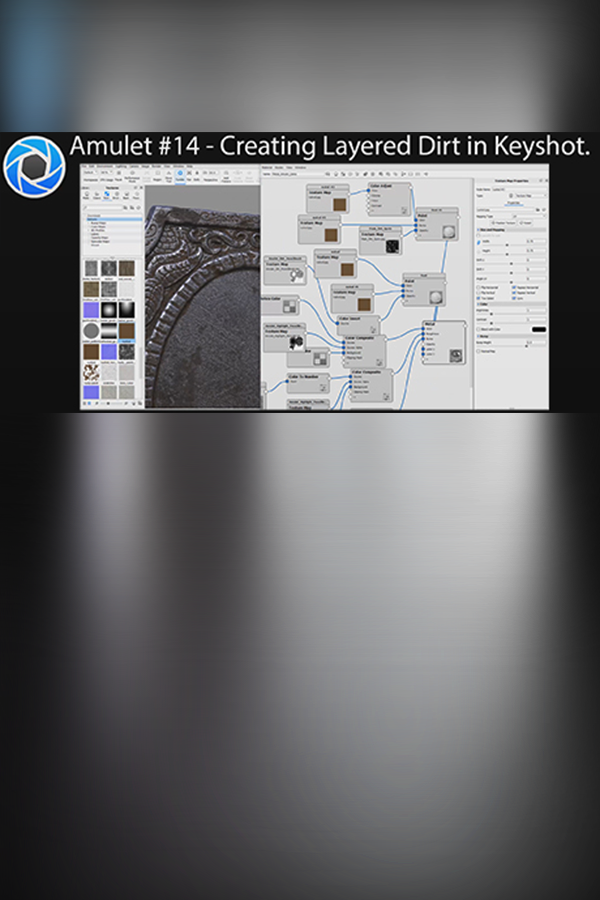Collapse the Bump section
This screenshot has width=600, height=900.
tap(511, 336)
